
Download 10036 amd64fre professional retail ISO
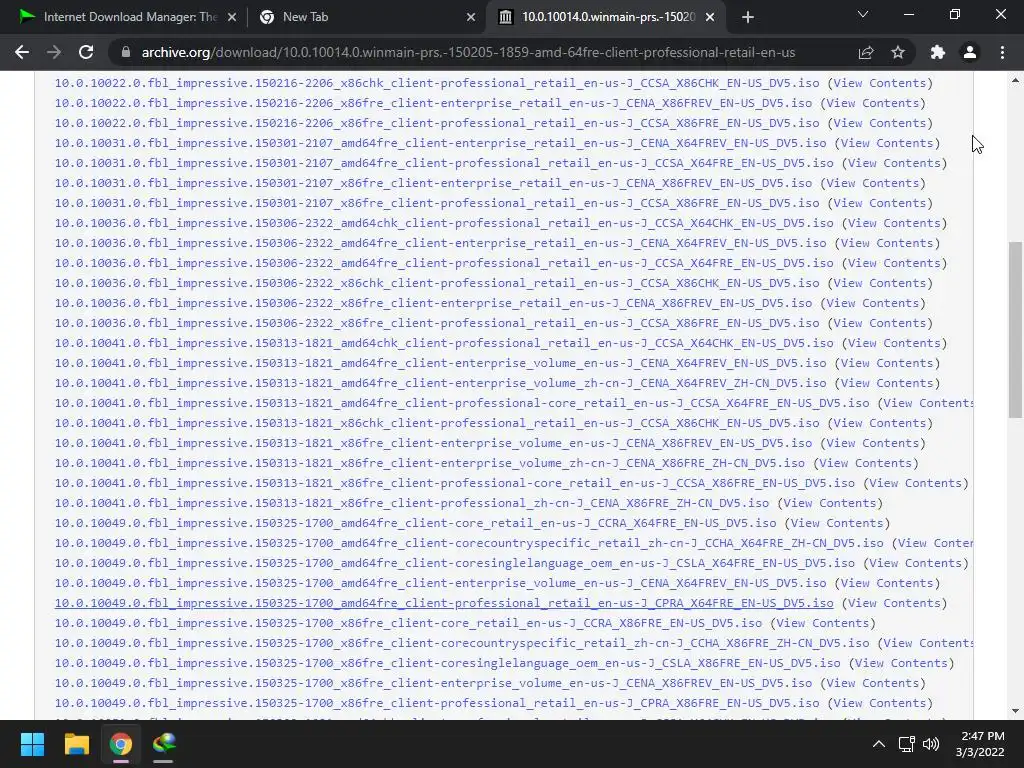444,263
